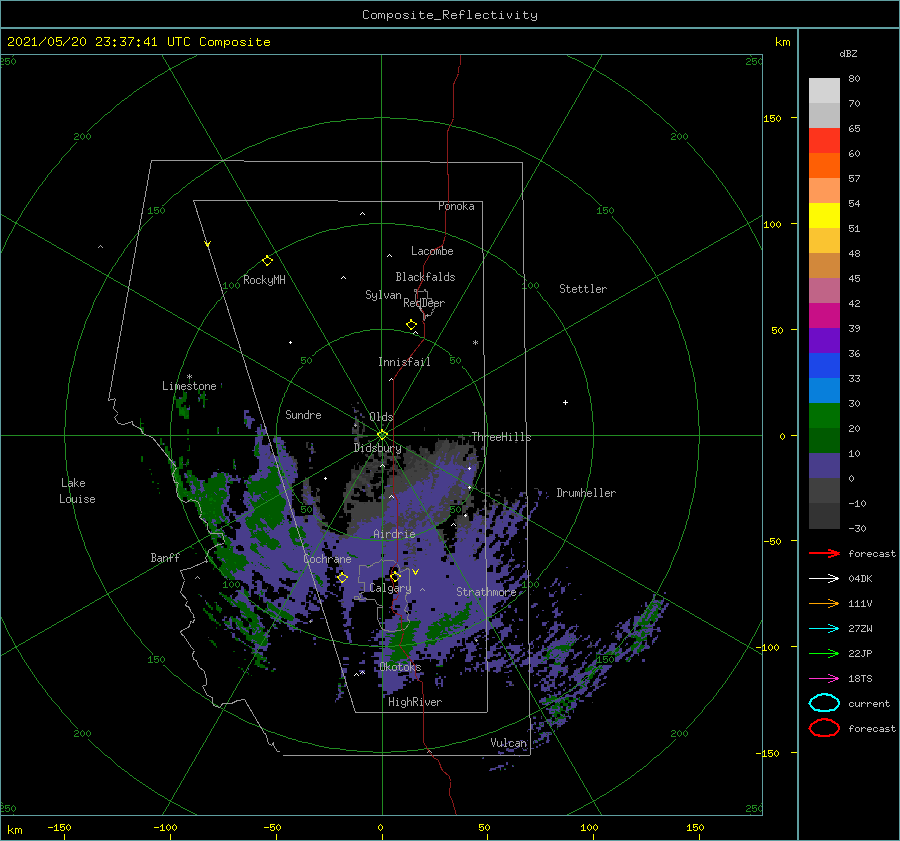Click the 'current' legend label
Screen dimensions: 900x841
[x=869, y=704]
